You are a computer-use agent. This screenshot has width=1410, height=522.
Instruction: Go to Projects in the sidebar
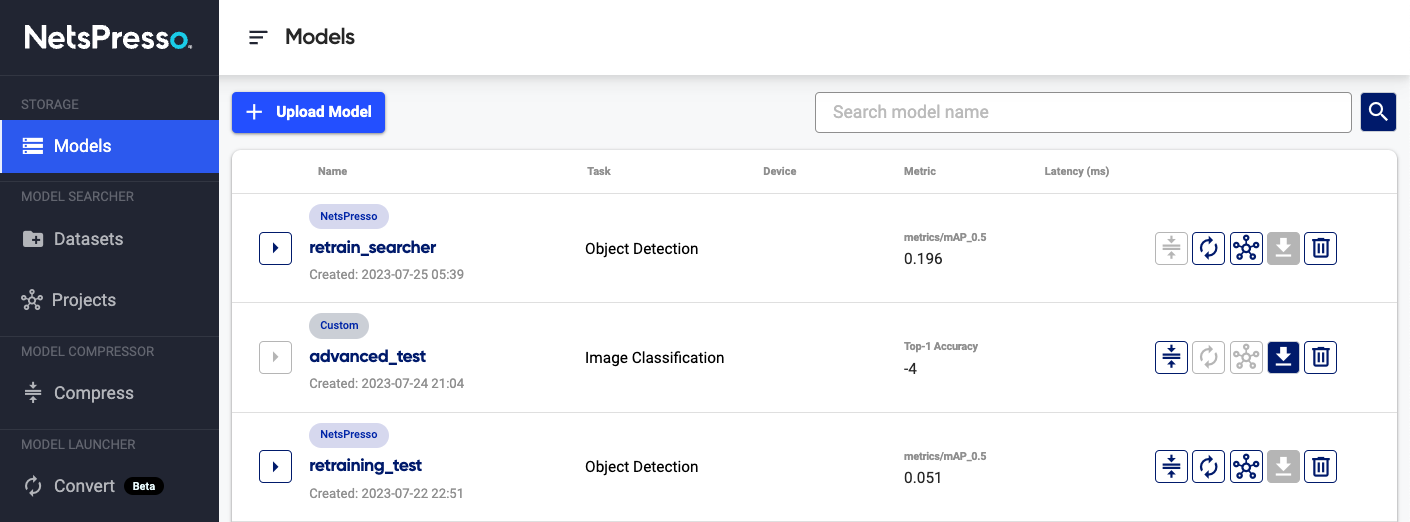pyautogui.click(x=84, y=300)
